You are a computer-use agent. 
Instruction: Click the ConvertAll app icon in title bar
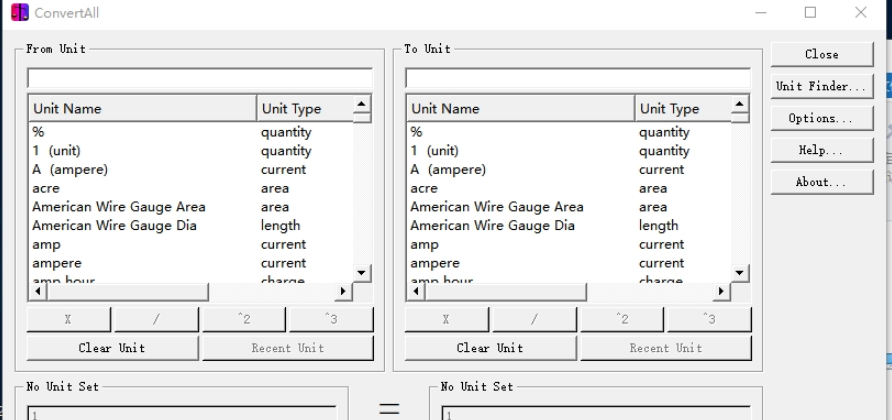click(x=18, y=12)
